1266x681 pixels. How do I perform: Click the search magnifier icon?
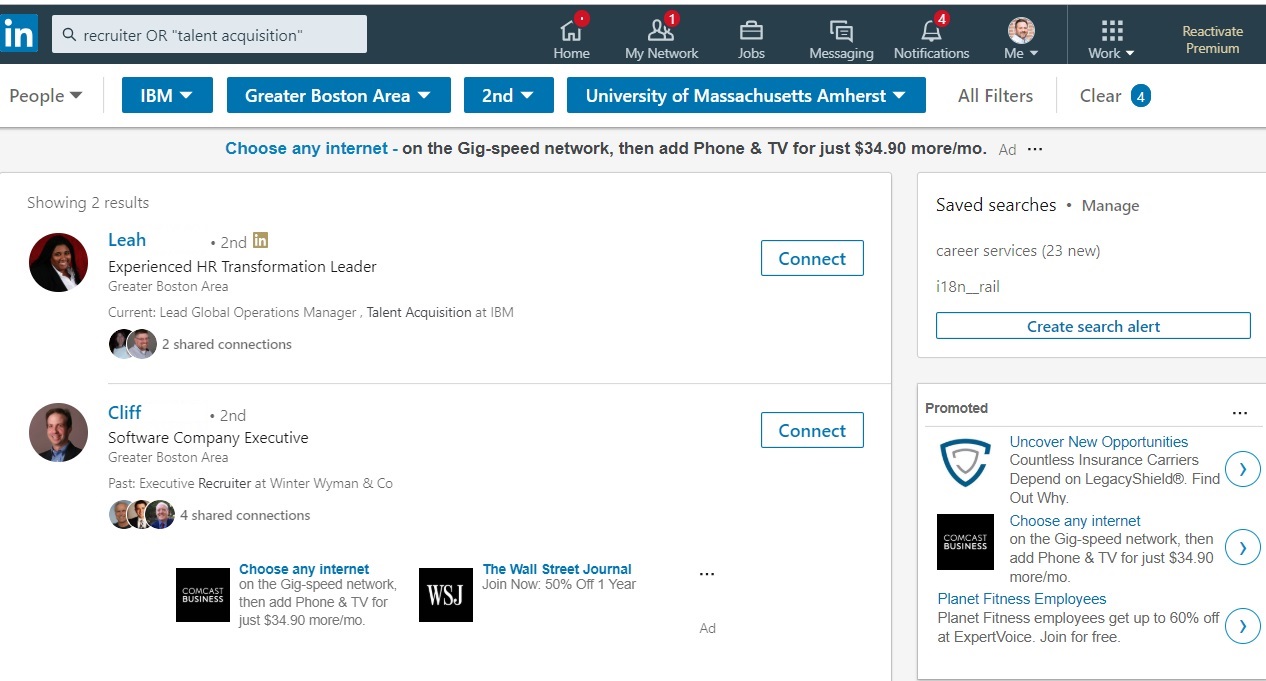click(66, 33)
